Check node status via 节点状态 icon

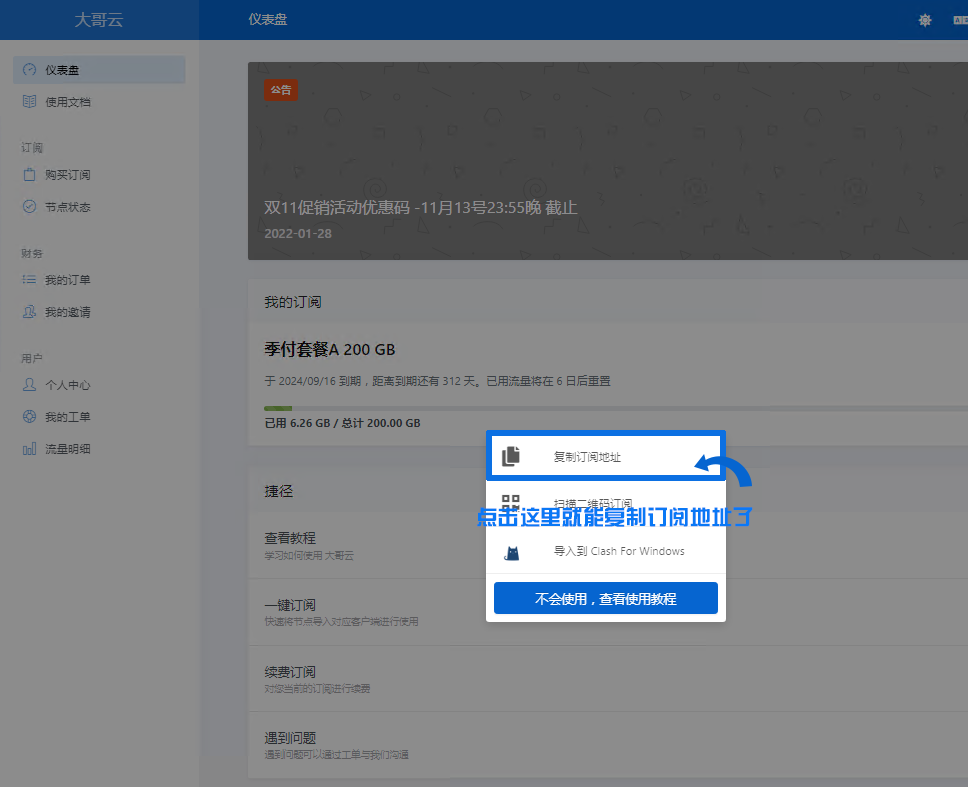point(28,207)
